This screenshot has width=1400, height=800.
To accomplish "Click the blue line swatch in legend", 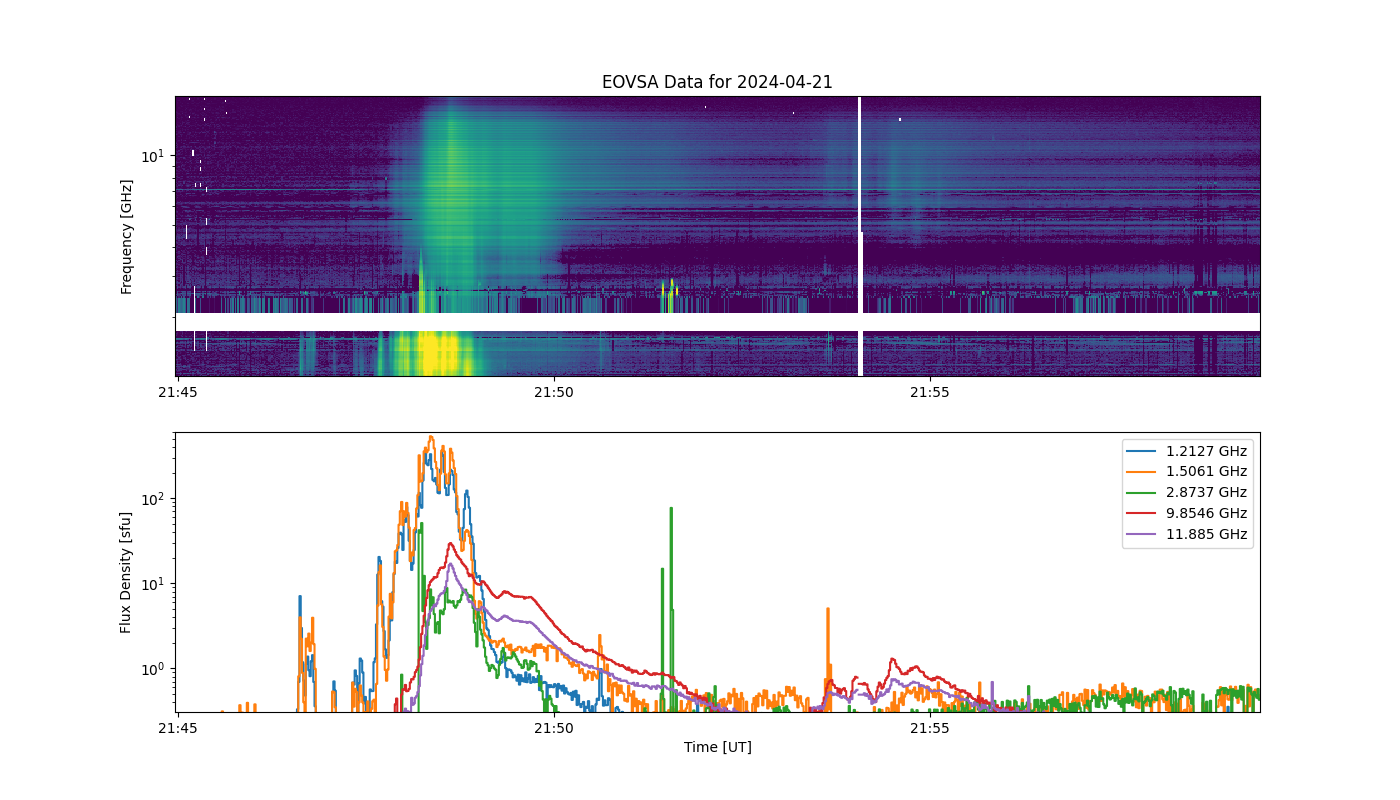I will [1145, 451].
